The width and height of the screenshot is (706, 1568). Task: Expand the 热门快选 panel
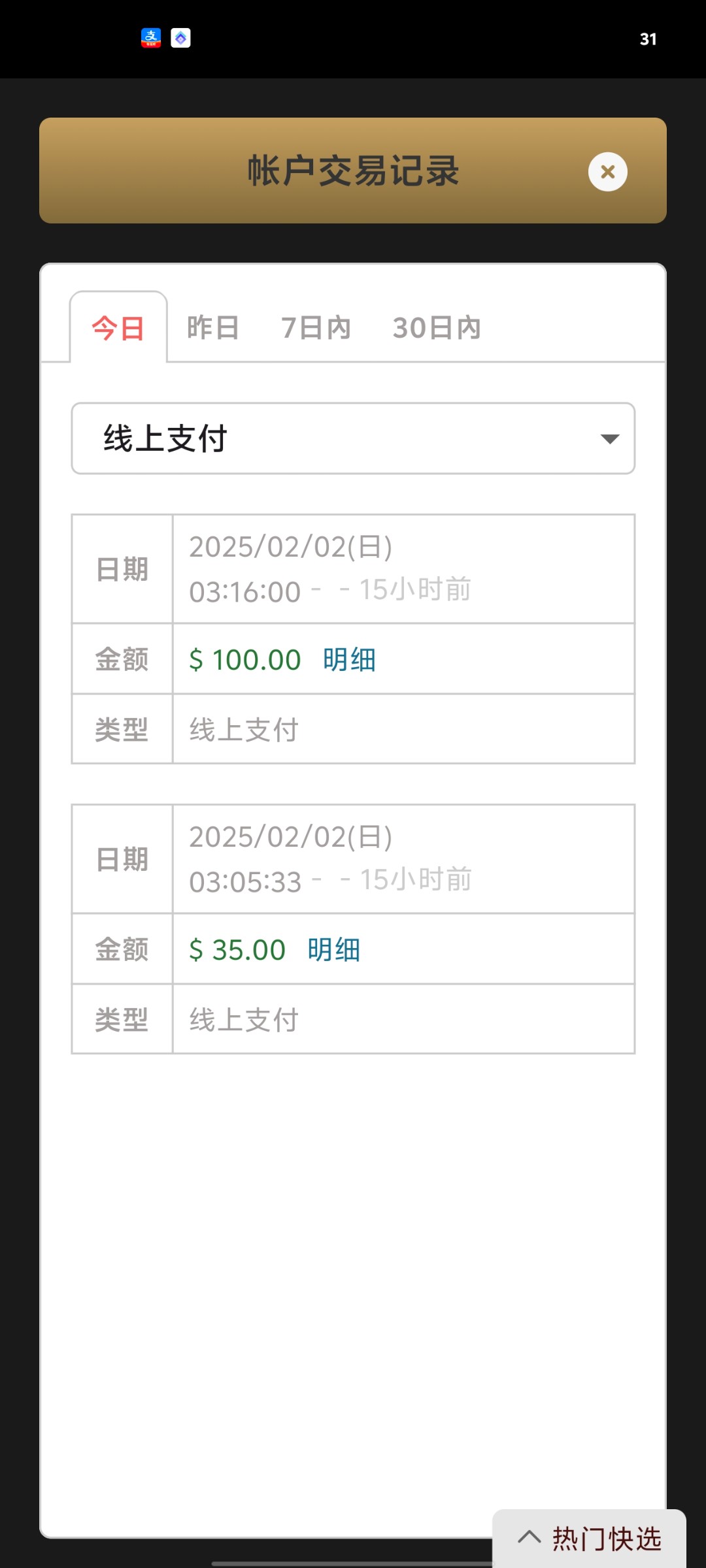coord(606,1539)
